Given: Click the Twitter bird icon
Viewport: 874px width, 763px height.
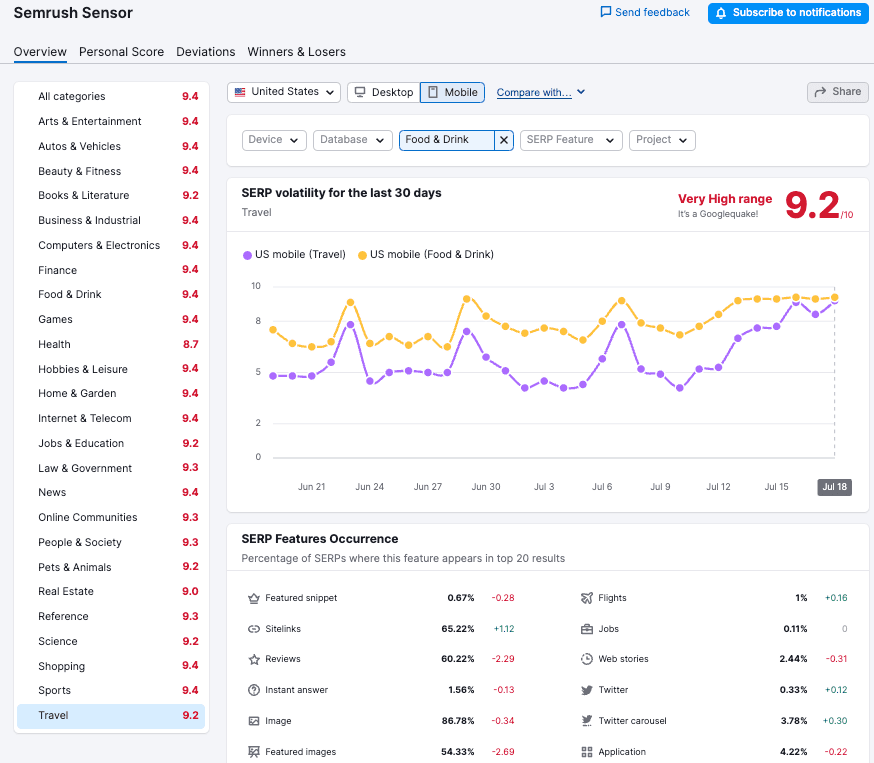Looking at the screenshot, I should 587,690.
